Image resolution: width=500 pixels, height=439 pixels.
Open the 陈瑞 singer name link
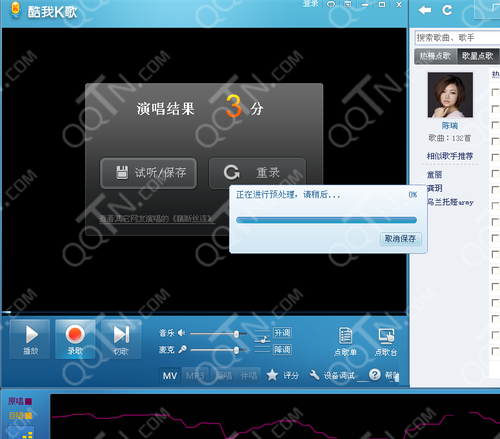point(450,126)
